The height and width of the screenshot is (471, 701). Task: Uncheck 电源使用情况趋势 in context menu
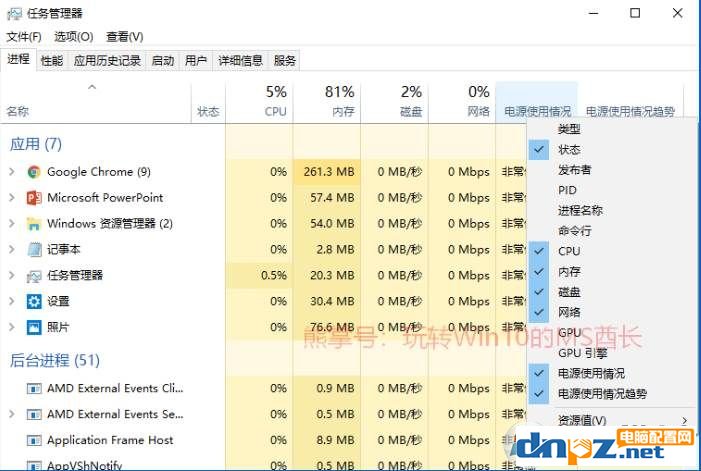tap(539, 394)
